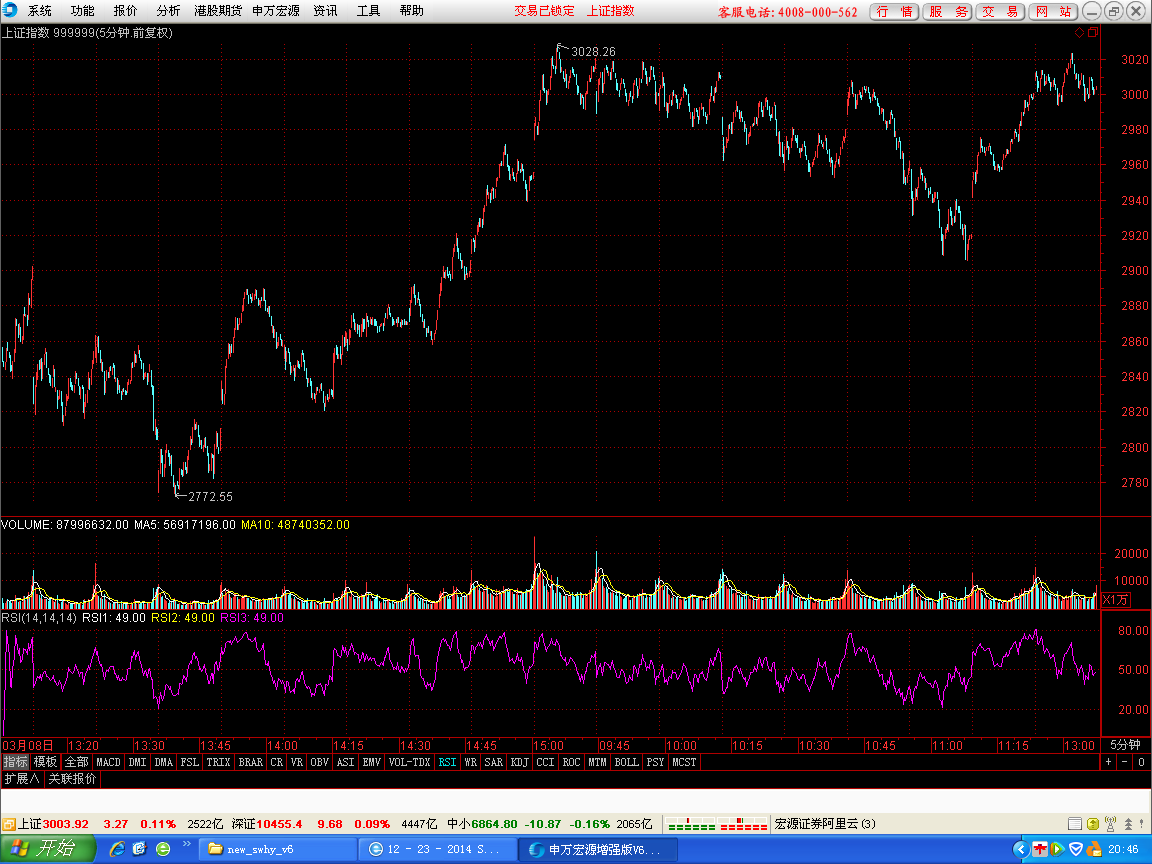
Task: Click the status bar icon left of 上证
Action: click(x=9, y=824)
